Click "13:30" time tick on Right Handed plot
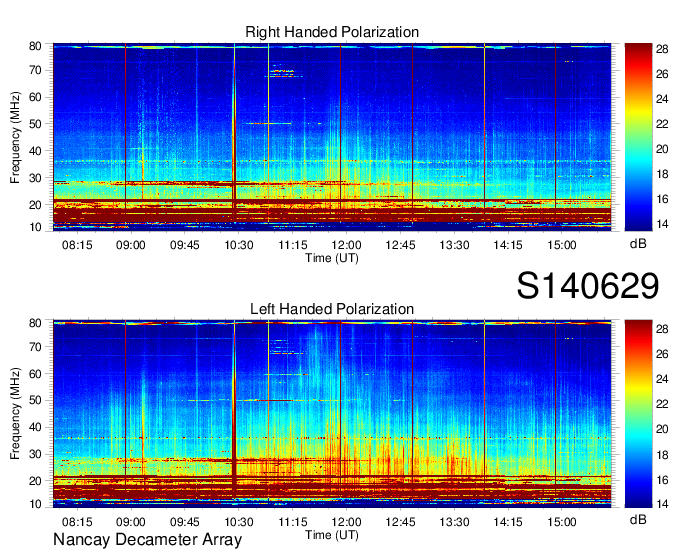This screenshot has height=552, width=680. pos(454,245)
